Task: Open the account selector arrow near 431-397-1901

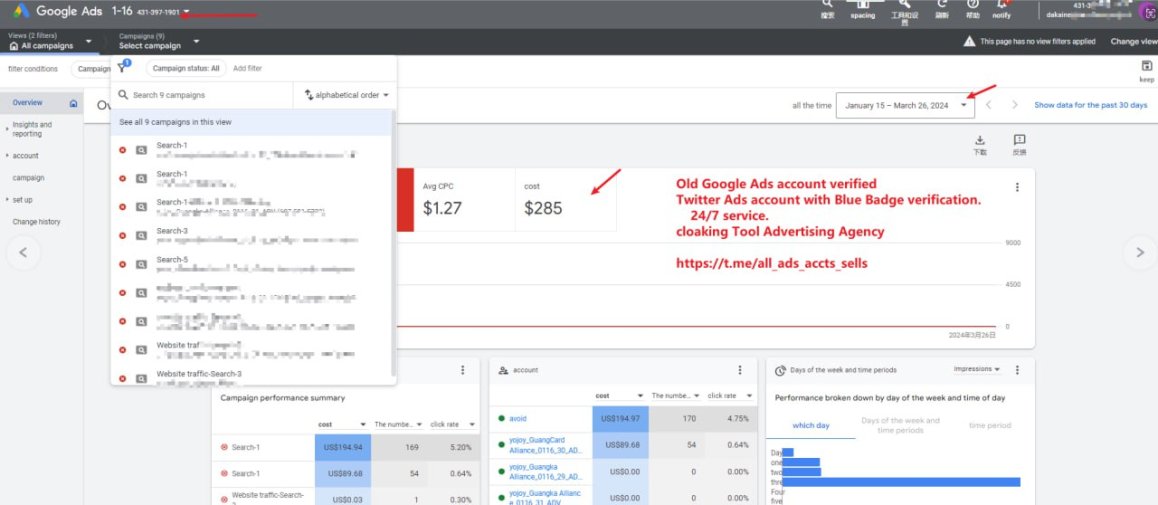Action: coord(187,12)
